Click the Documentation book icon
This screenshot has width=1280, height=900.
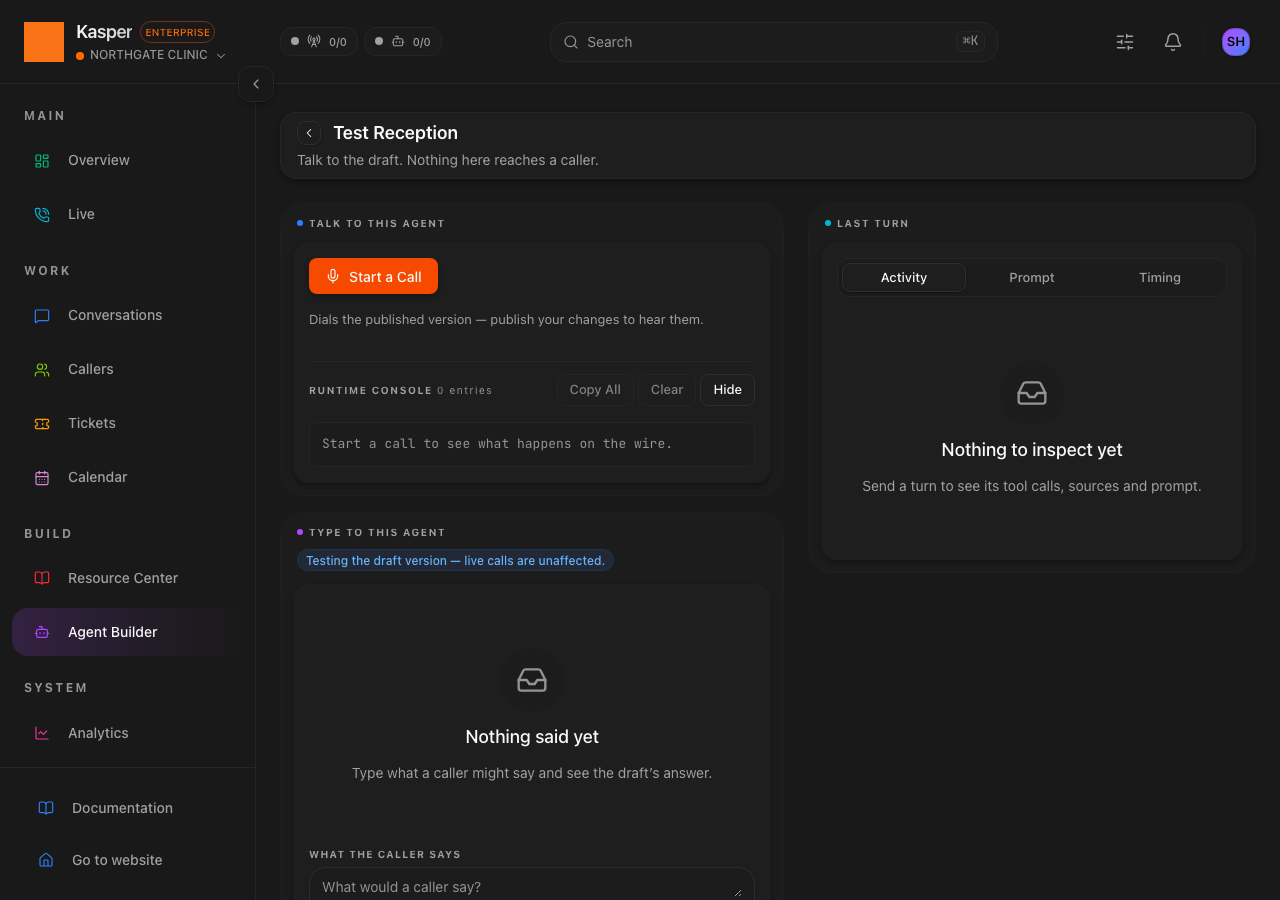click(x=46, y=808)
